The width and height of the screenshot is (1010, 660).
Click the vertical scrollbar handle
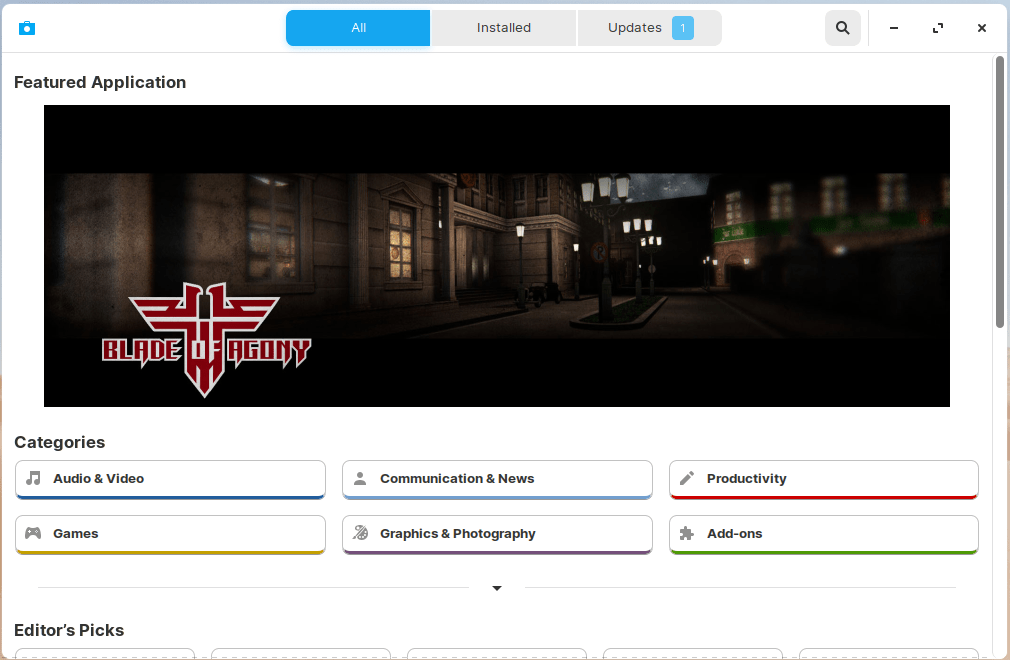point(1000,190)
